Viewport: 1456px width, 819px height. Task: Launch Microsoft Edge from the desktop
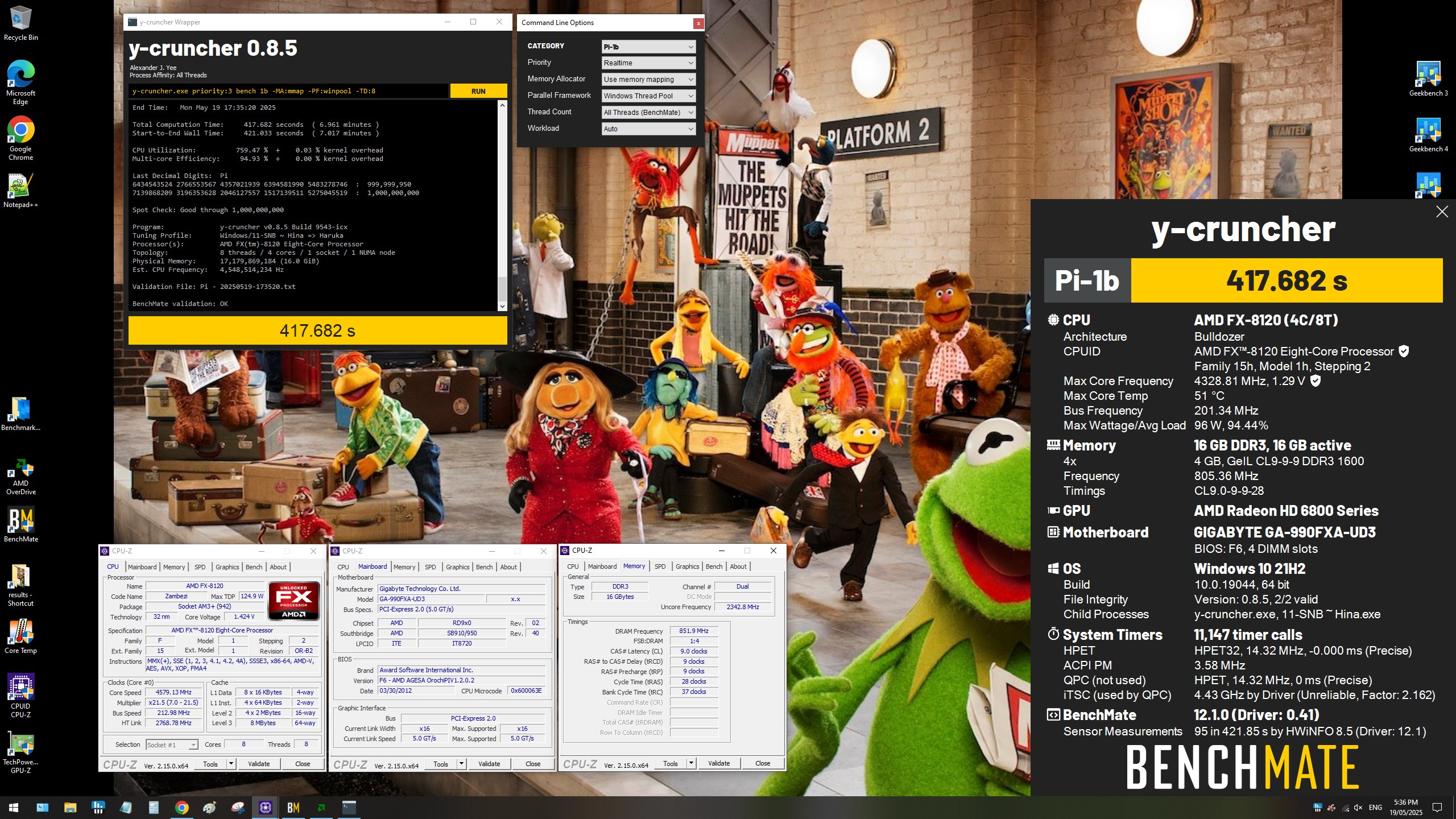pos(20,82)
